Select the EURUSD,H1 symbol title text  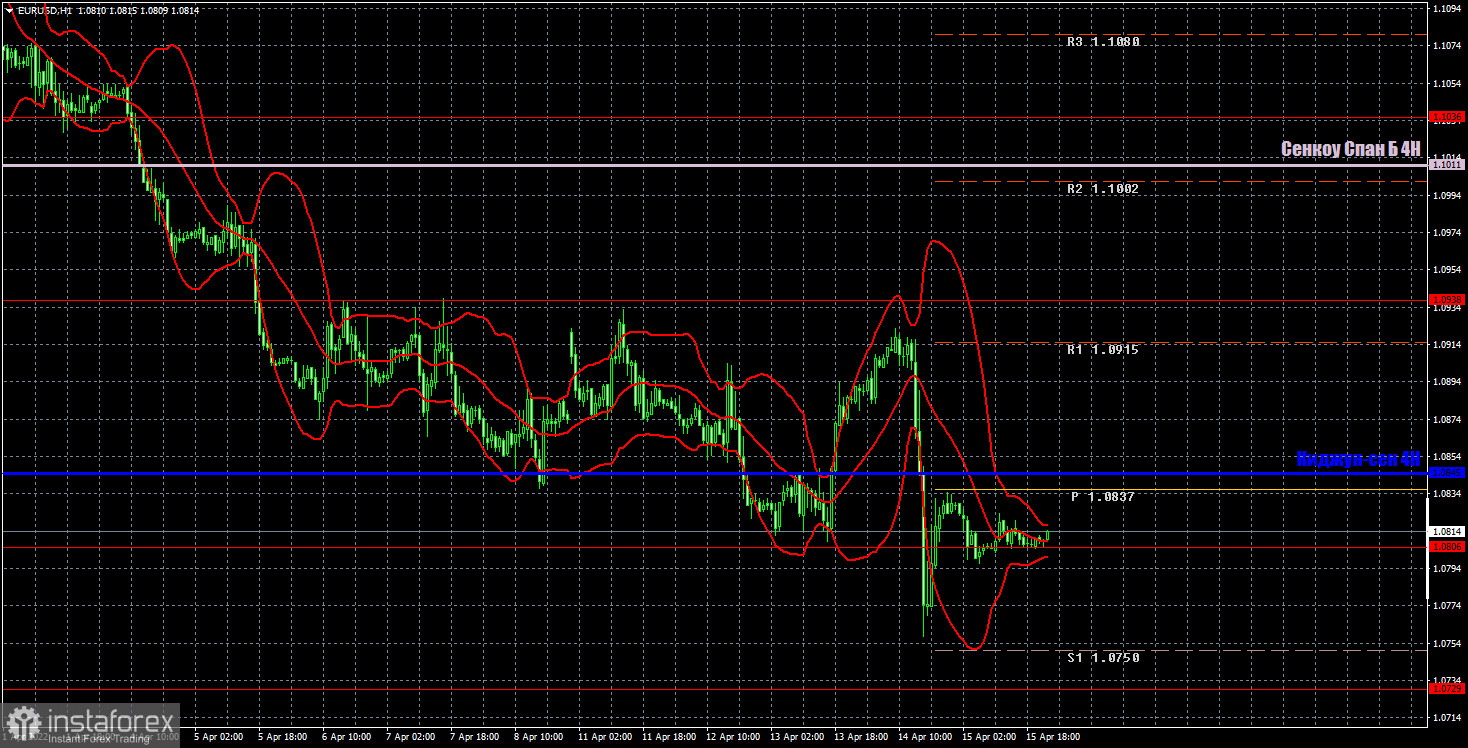pyautogui.click(x=44, y=10)
